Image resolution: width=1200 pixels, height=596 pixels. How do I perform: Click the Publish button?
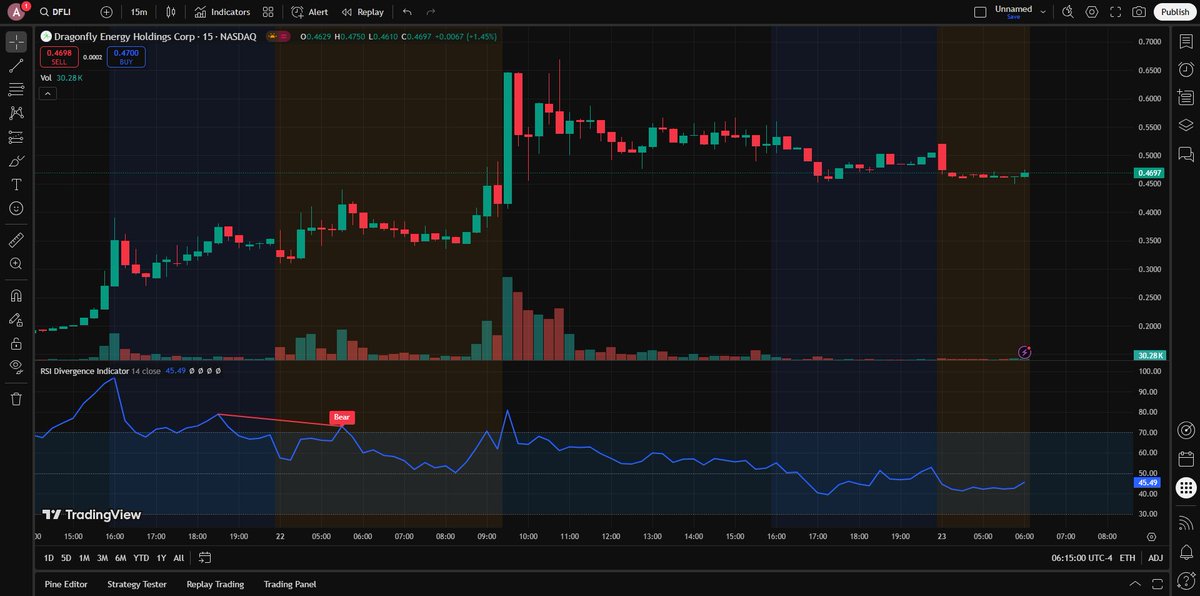[x=1175, y=12]
